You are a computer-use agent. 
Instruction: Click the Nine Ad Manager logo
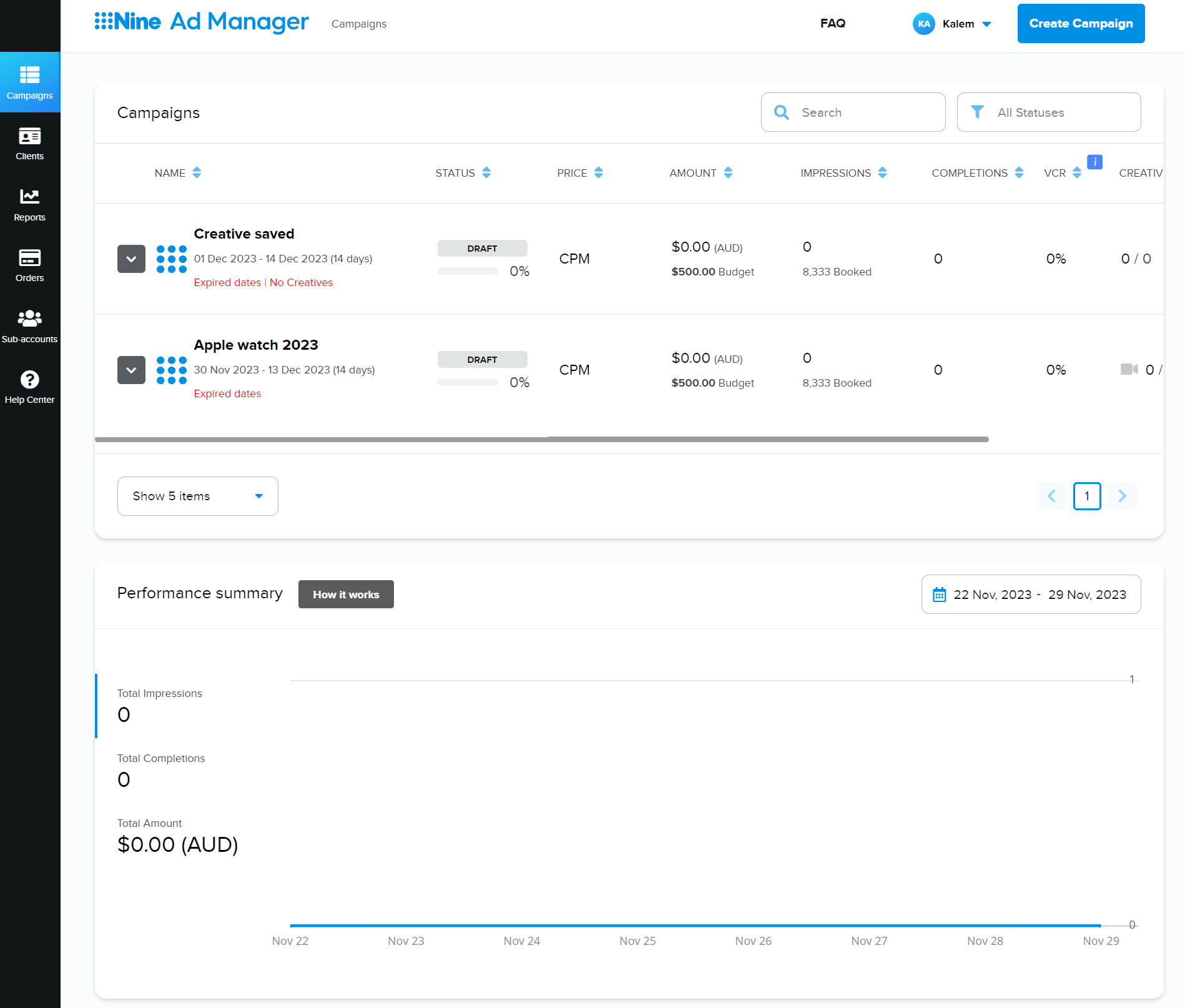(202, 22)
